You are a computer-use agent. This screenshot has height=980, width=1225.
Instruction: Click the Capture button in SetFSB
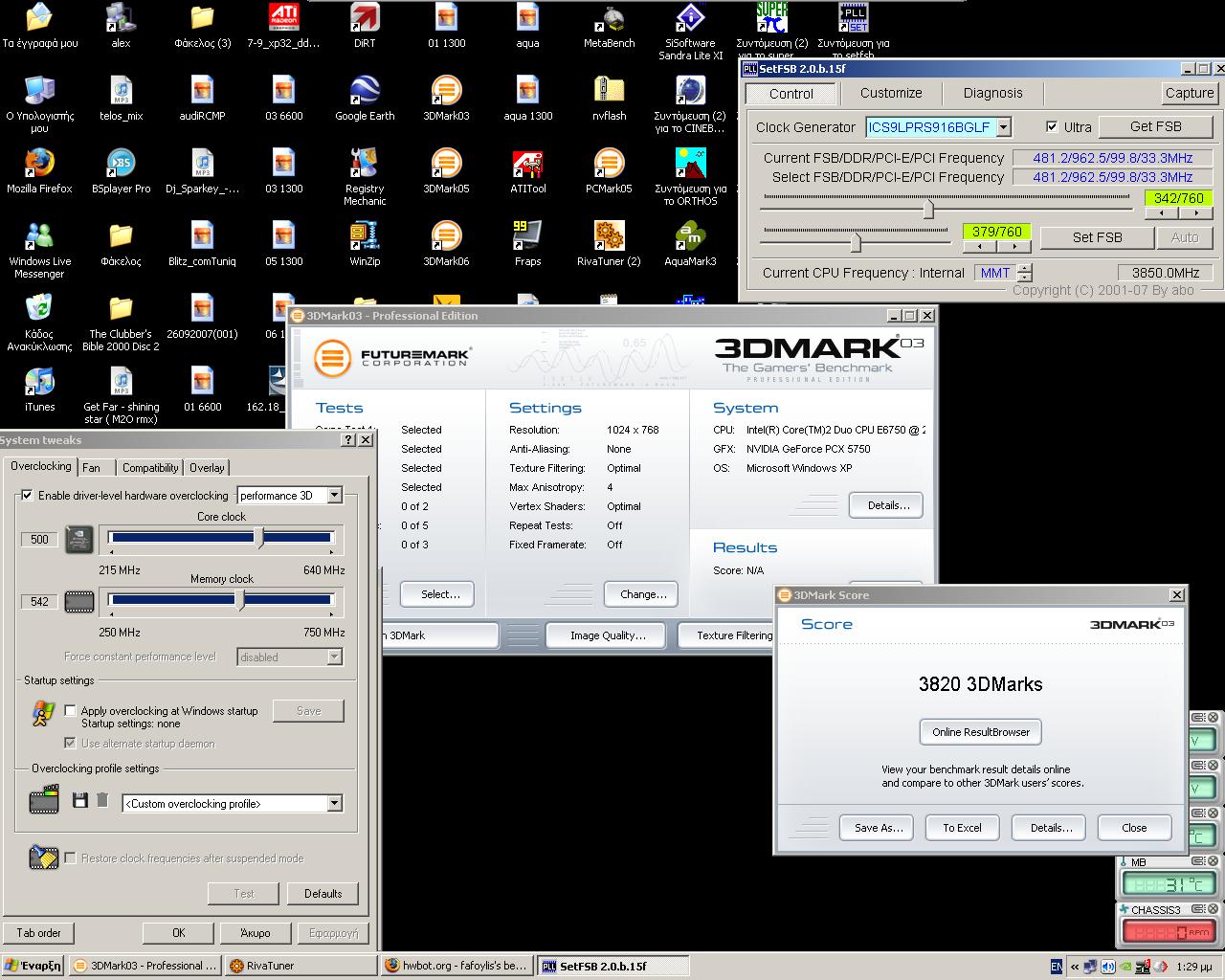point(1190,93)
